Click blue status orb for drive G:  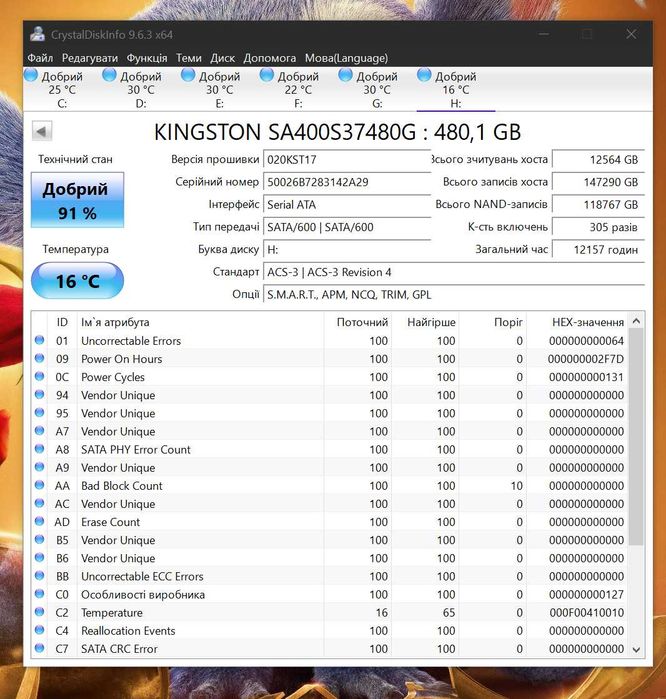tap(345, 75)
